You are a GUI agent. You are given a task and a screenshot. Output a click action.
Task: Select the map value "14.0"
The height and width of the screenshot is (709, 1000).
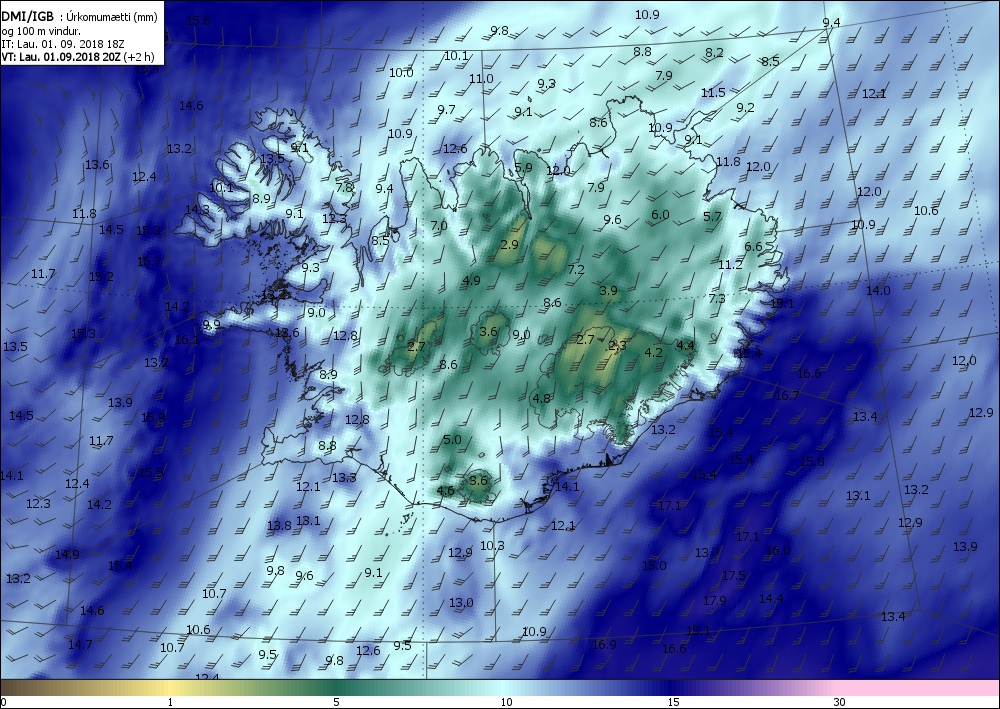click(878, 290)
